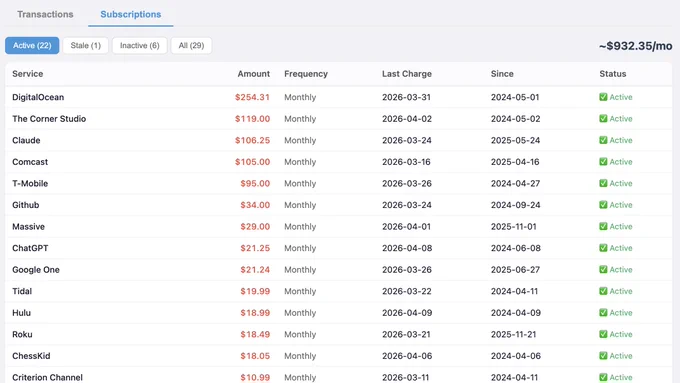This screenshot has width=680, height=383.
Task: Click the green check icon for Claude
Action: point(603,140)
